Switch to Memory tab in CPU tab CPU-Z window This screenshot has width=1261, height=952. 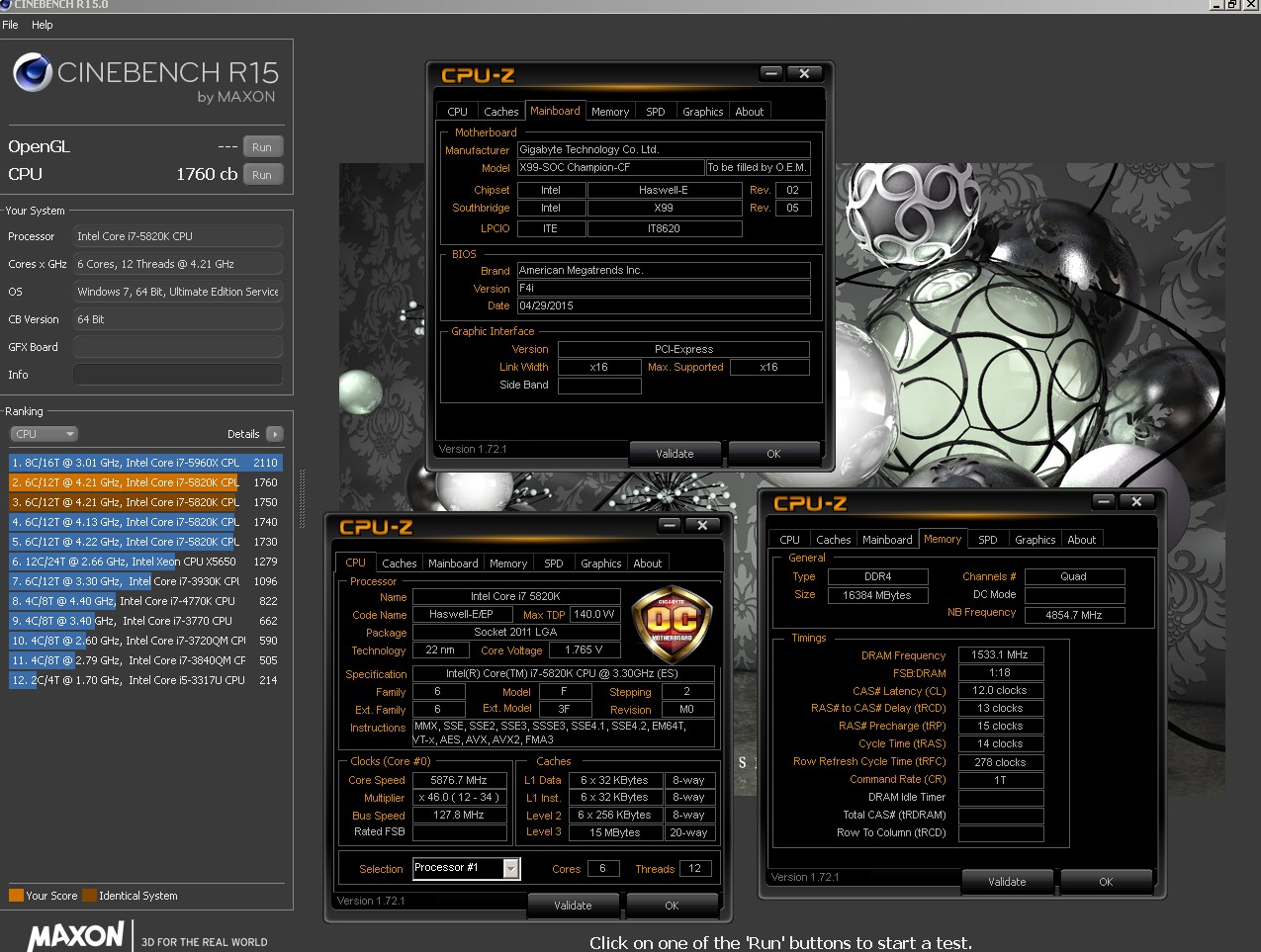[x=508, y=563]
